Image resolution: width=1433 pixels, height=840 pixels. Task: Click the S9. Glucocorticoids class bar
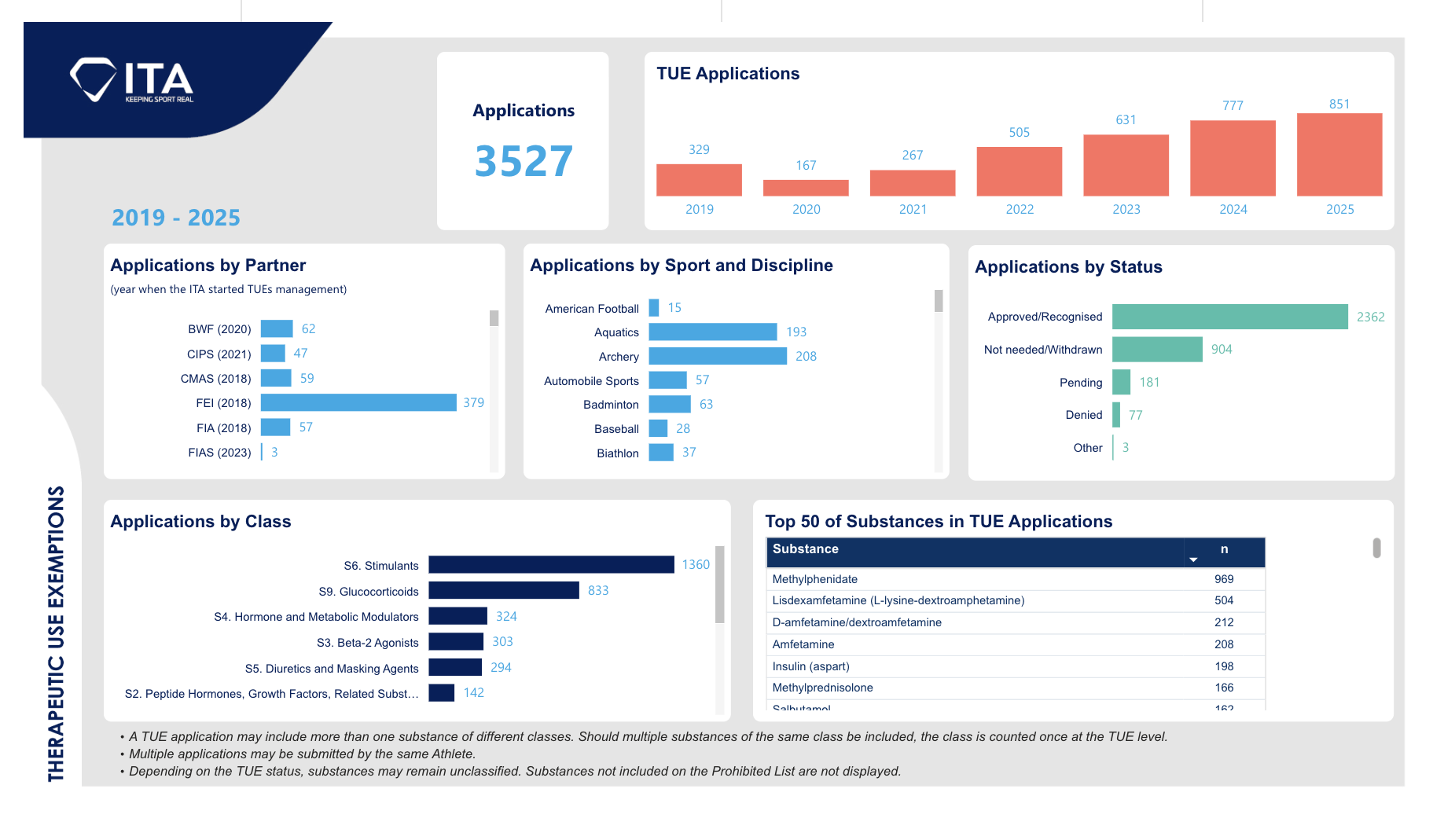click(x=504, y=591)
